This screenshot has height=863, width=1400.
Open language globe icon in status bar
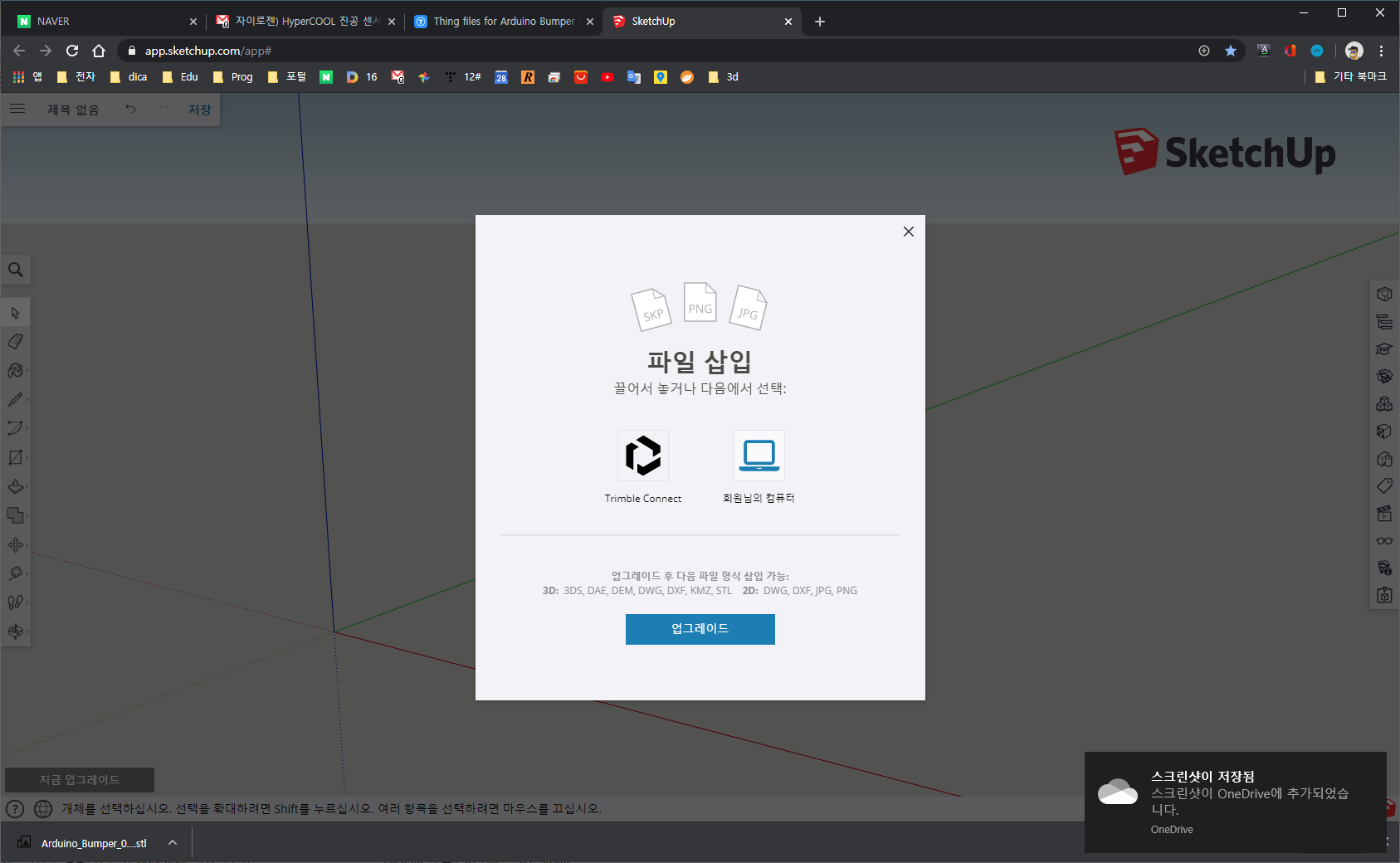43,809
